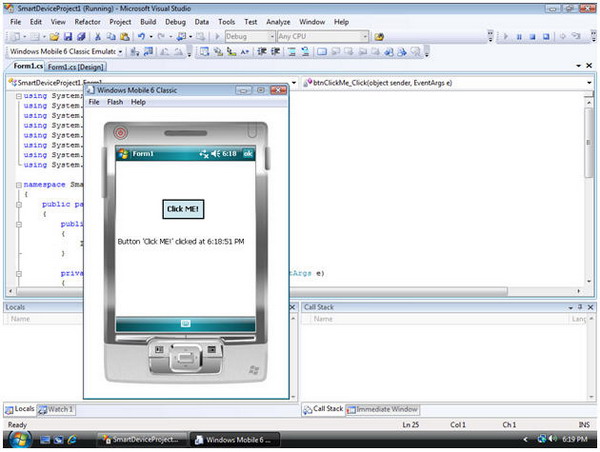Open the Flash menu in emulator window
The height and width of the screenshot is (452, 600).
tap(115, 102)
